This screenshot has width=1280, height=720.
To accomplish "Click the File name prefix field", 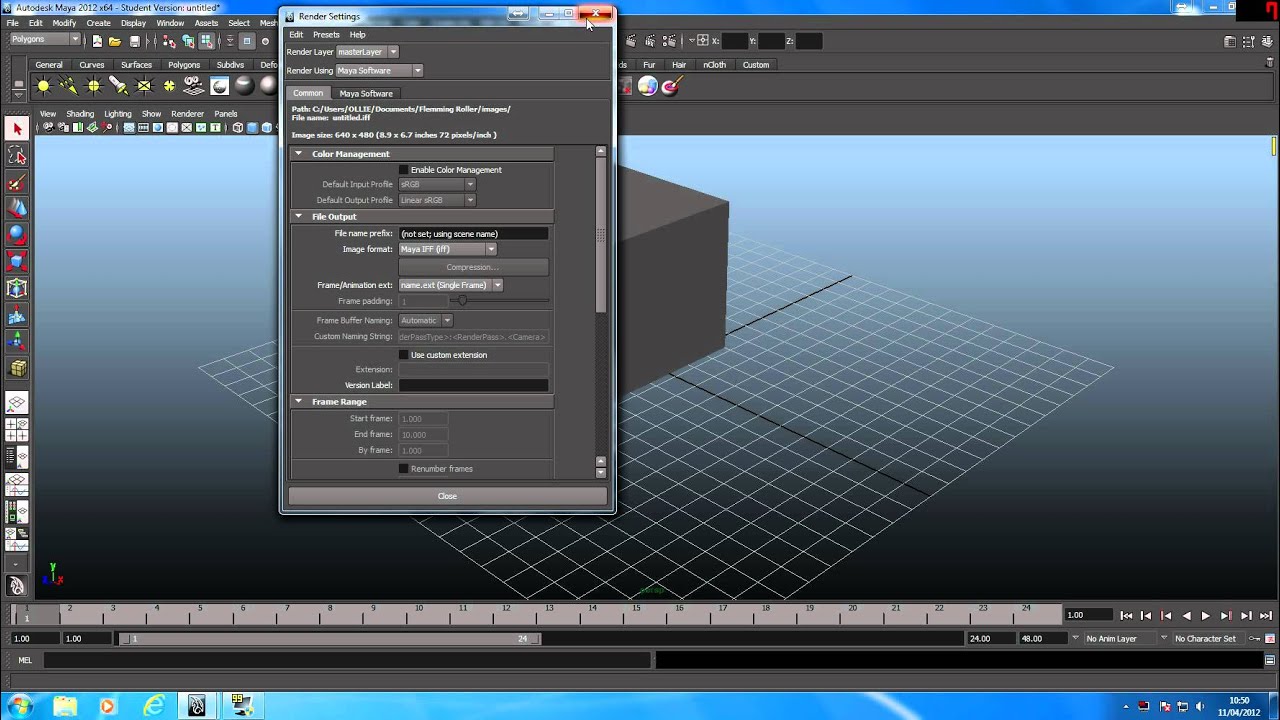I will pyautogui.click(x=473, y=233).
